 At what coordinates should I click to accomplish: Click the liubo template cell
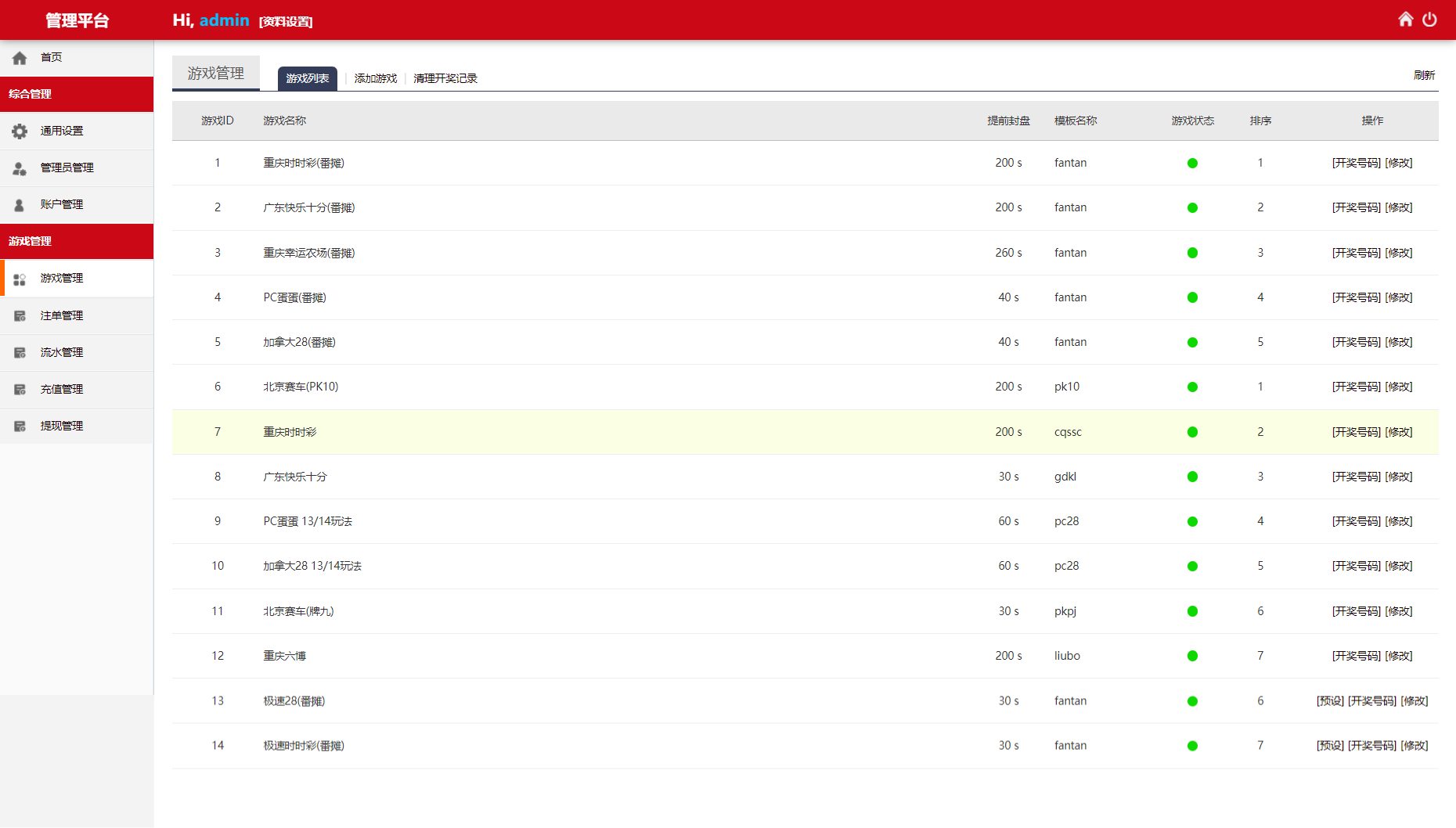1067,656
